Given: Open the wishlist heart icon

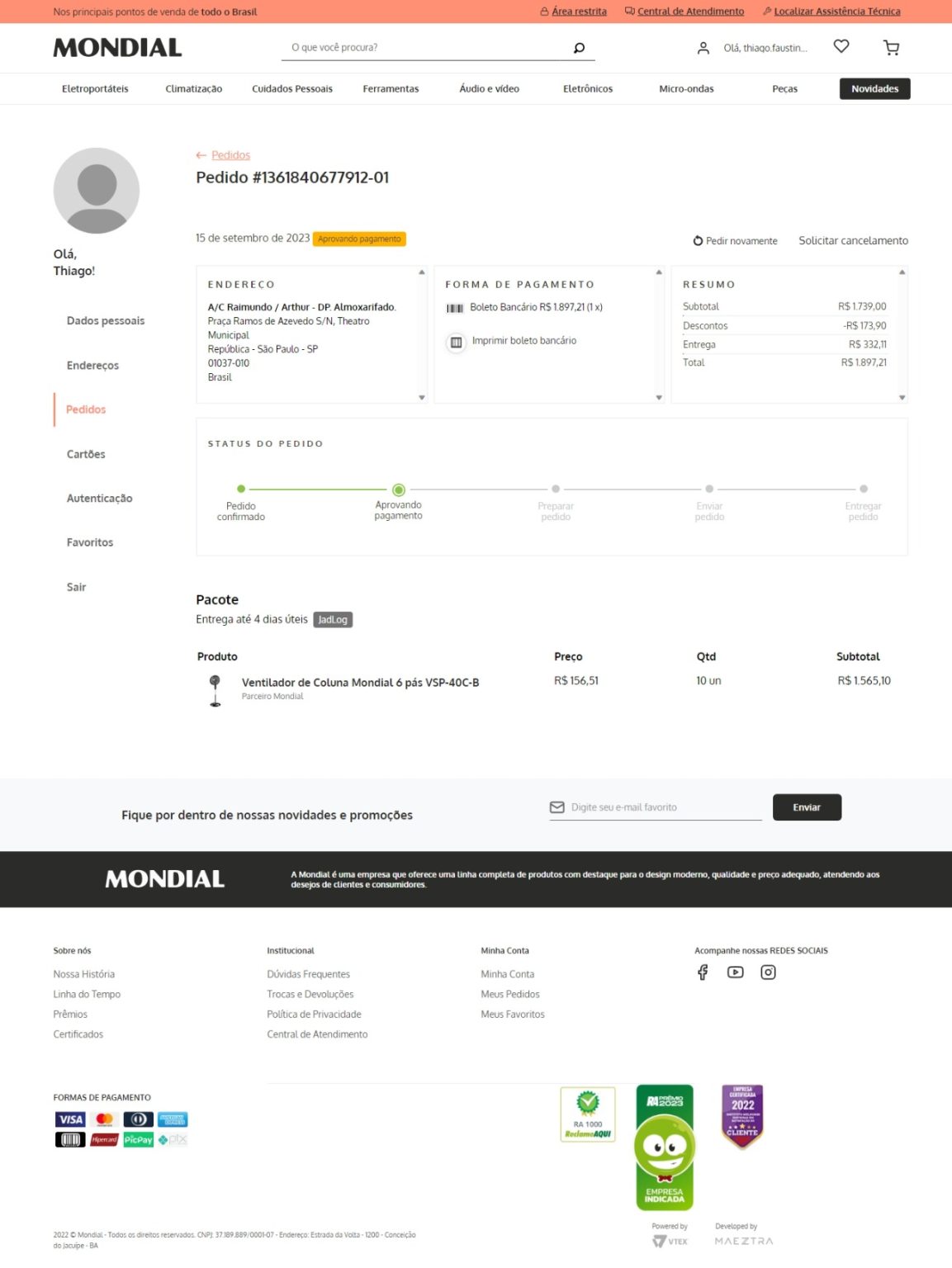Looking at the screenshot, I should pos(841,47).
